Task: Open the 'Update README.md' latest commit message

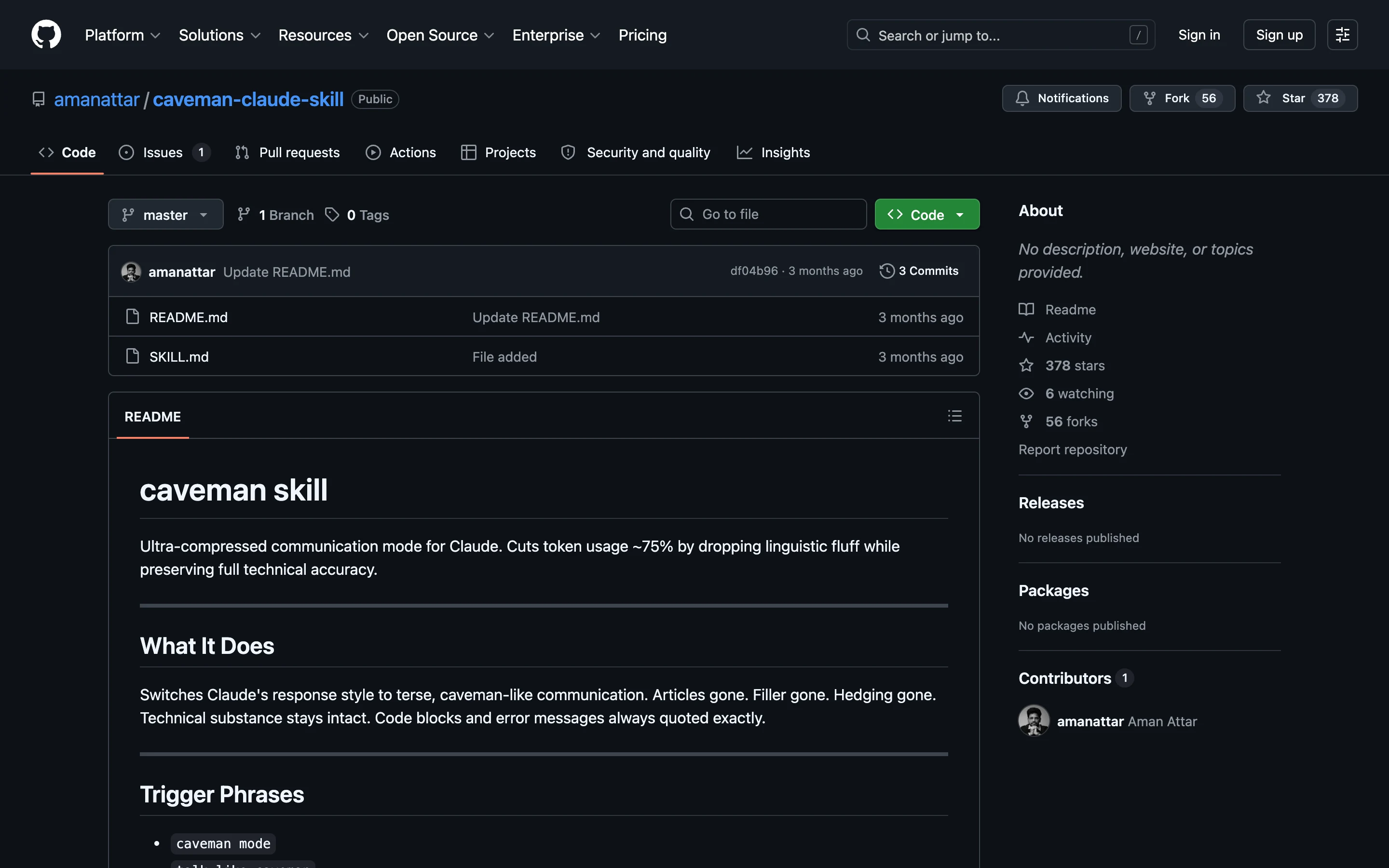Action: point(286,272)
